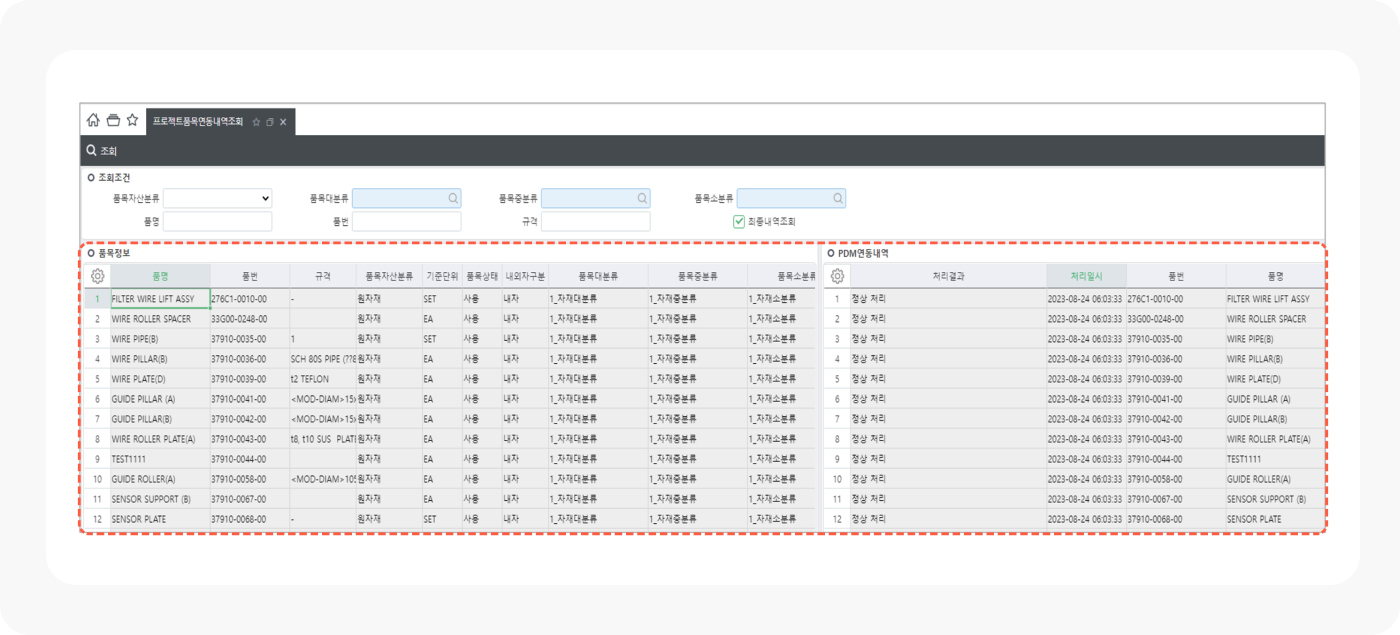This screenshot has height=635, width=1400.
Task: Click the 품명 input field
Action: tap(218, 221)
